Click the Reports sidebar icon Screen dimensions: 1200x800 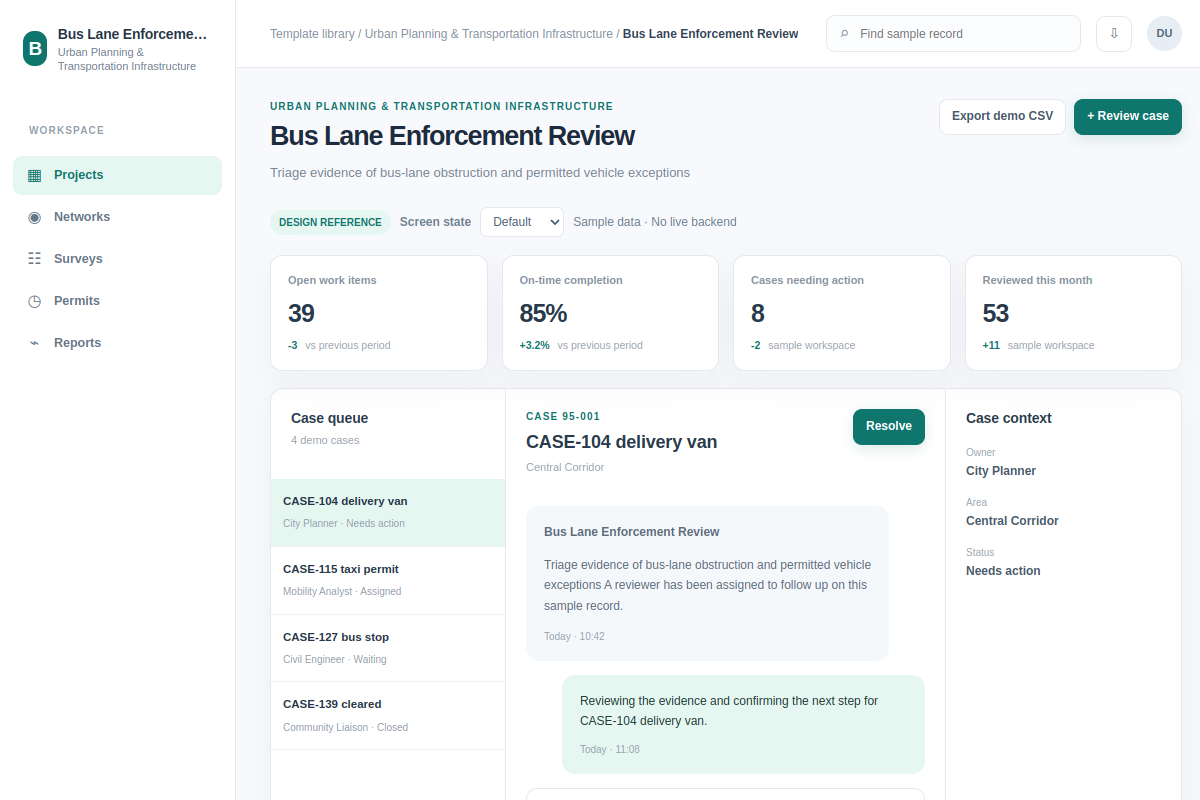pyautogui.click(x=35, y=343)
